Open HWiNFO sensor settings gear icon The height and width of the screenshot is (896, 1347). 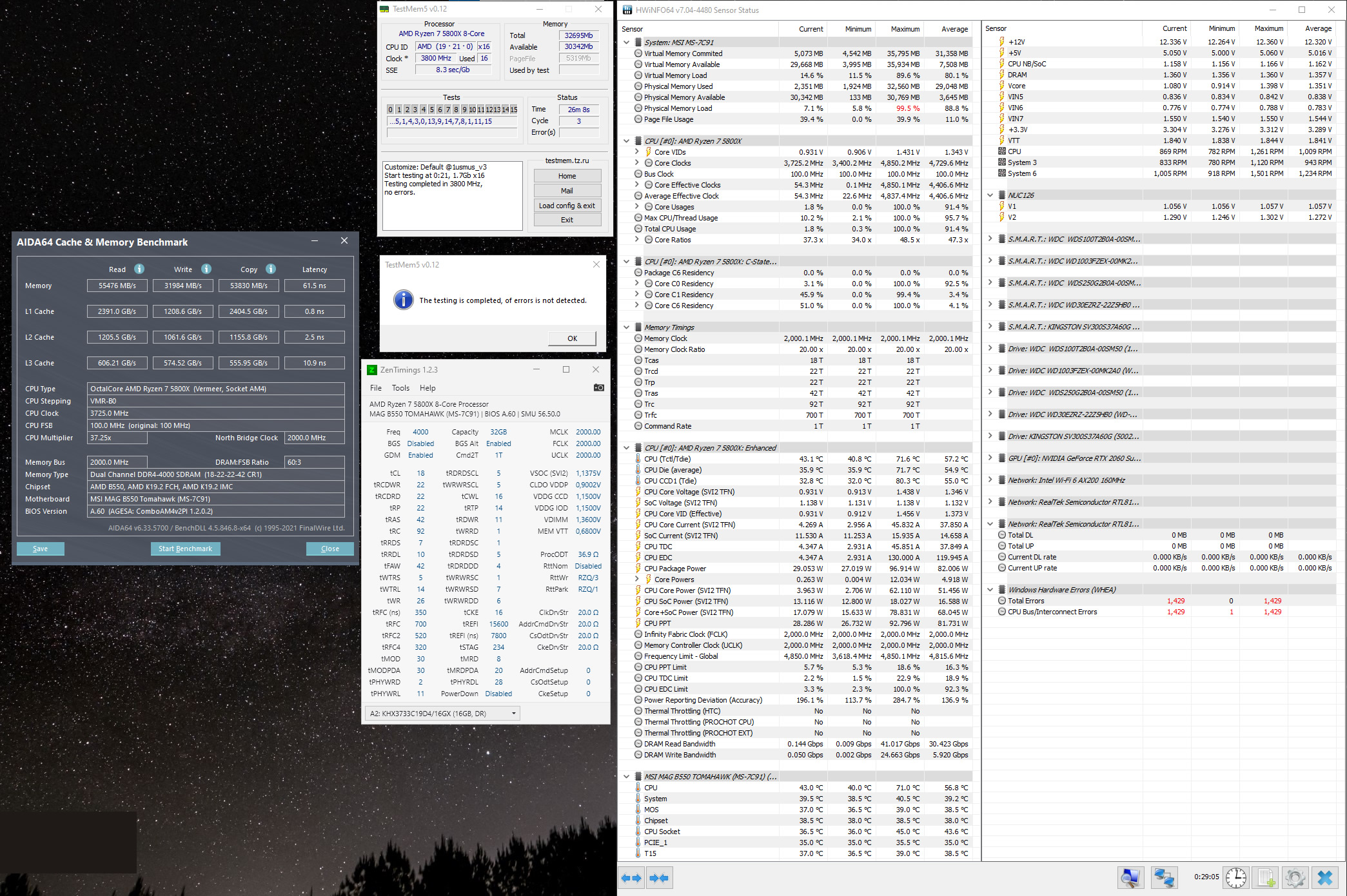click(x=1294, y=877)
